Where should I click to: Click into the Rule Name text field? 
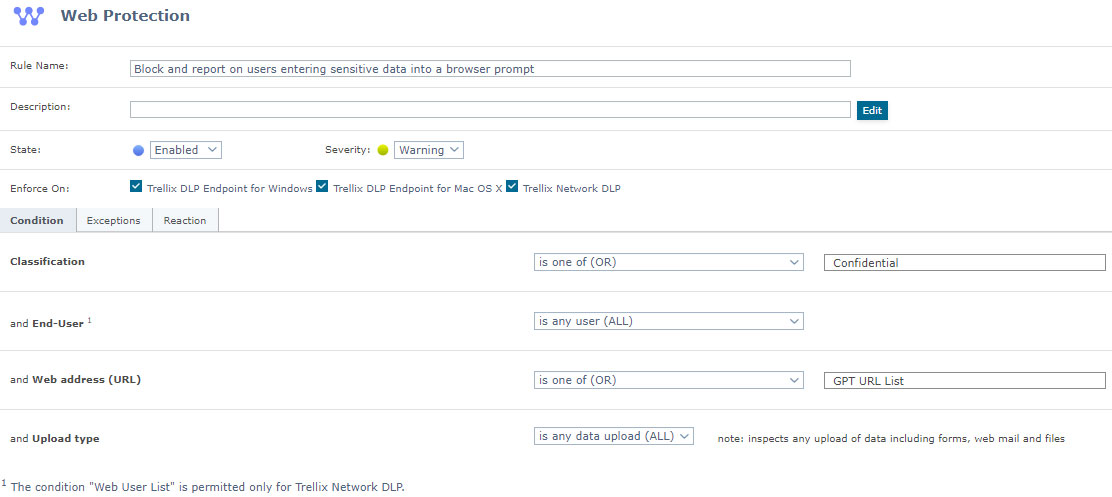click(490, 69)
